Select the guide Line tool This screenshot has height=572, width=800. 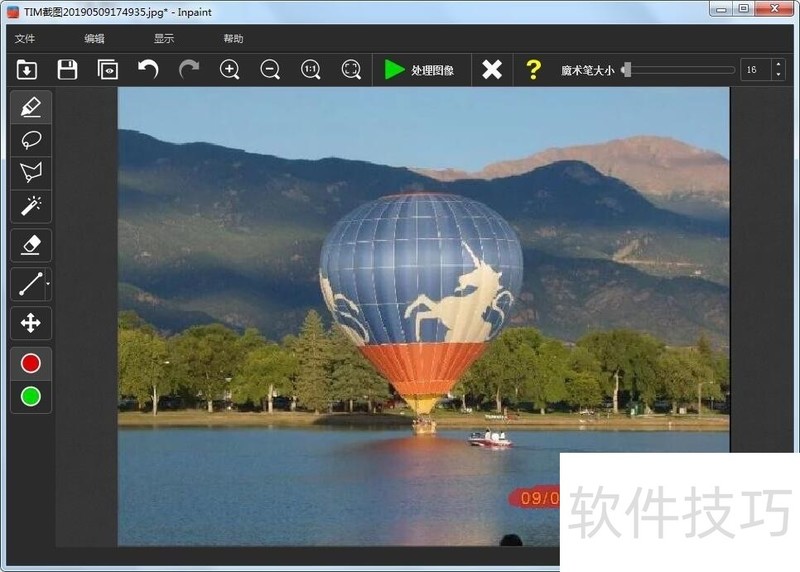click(30, 284)
